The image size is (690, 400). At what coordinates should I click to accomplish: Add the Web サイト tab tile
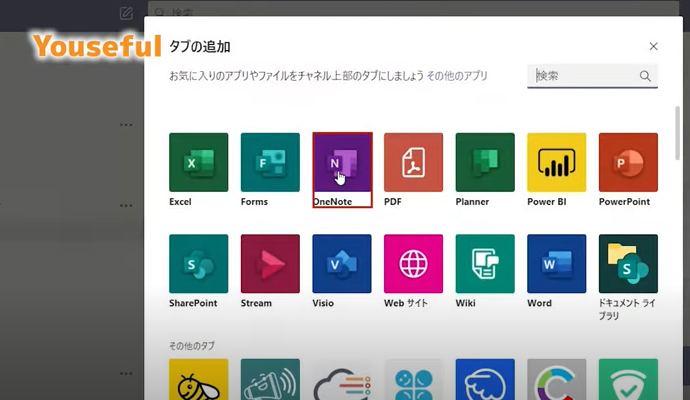point(413,264)
